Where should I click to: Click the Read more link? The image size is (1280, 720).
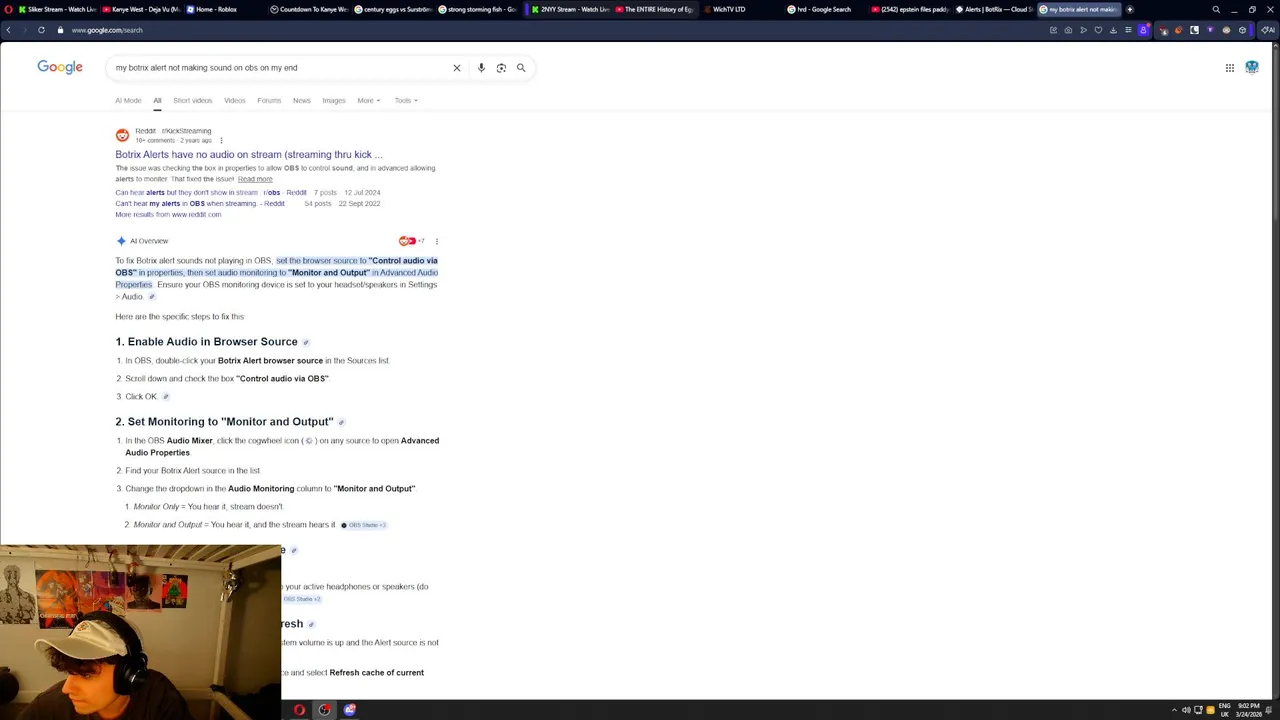(255, 179)
